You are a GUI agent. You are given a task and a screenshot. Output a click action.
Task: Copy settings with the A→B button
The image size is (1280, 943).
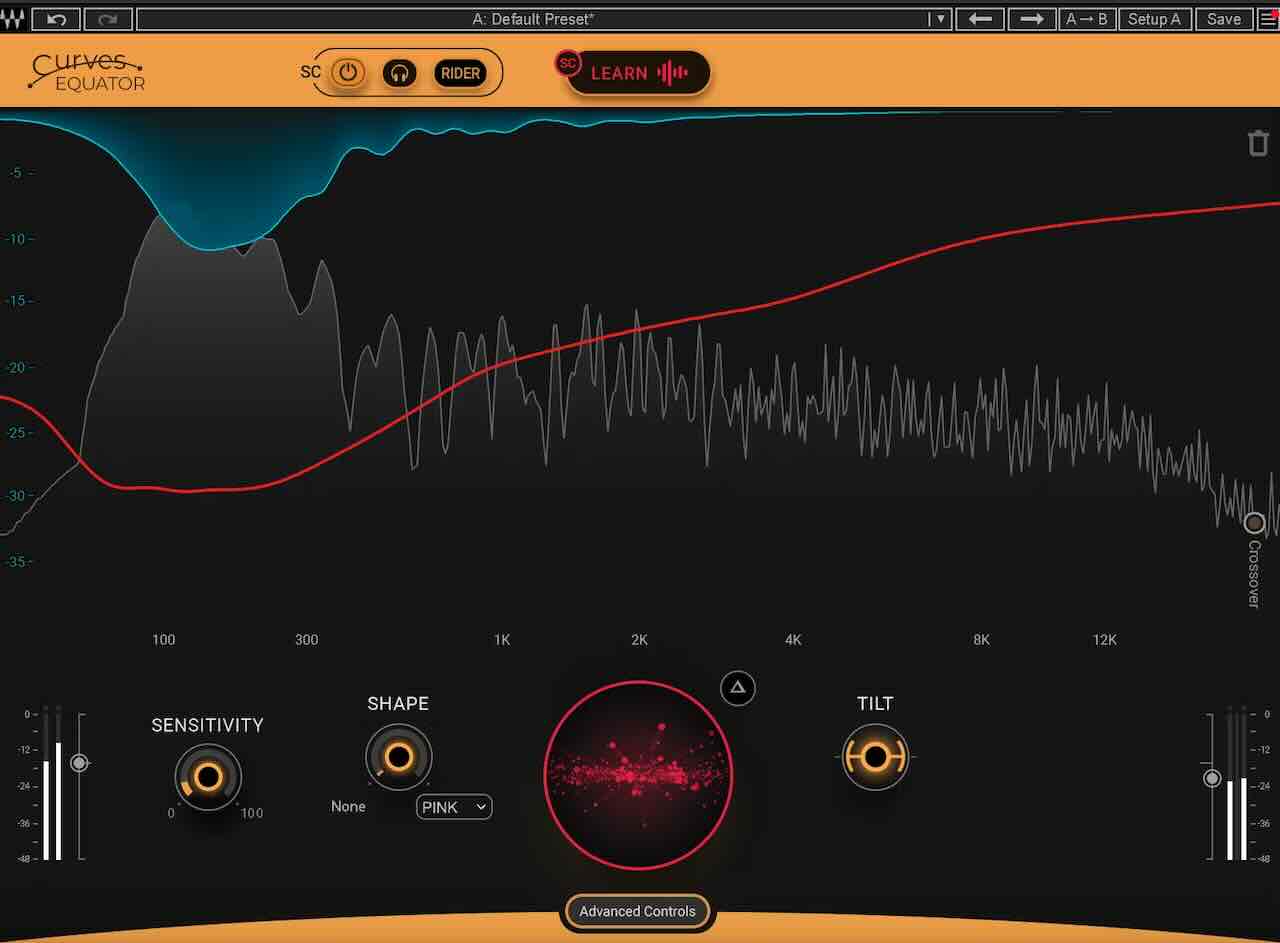point(1088,19)
